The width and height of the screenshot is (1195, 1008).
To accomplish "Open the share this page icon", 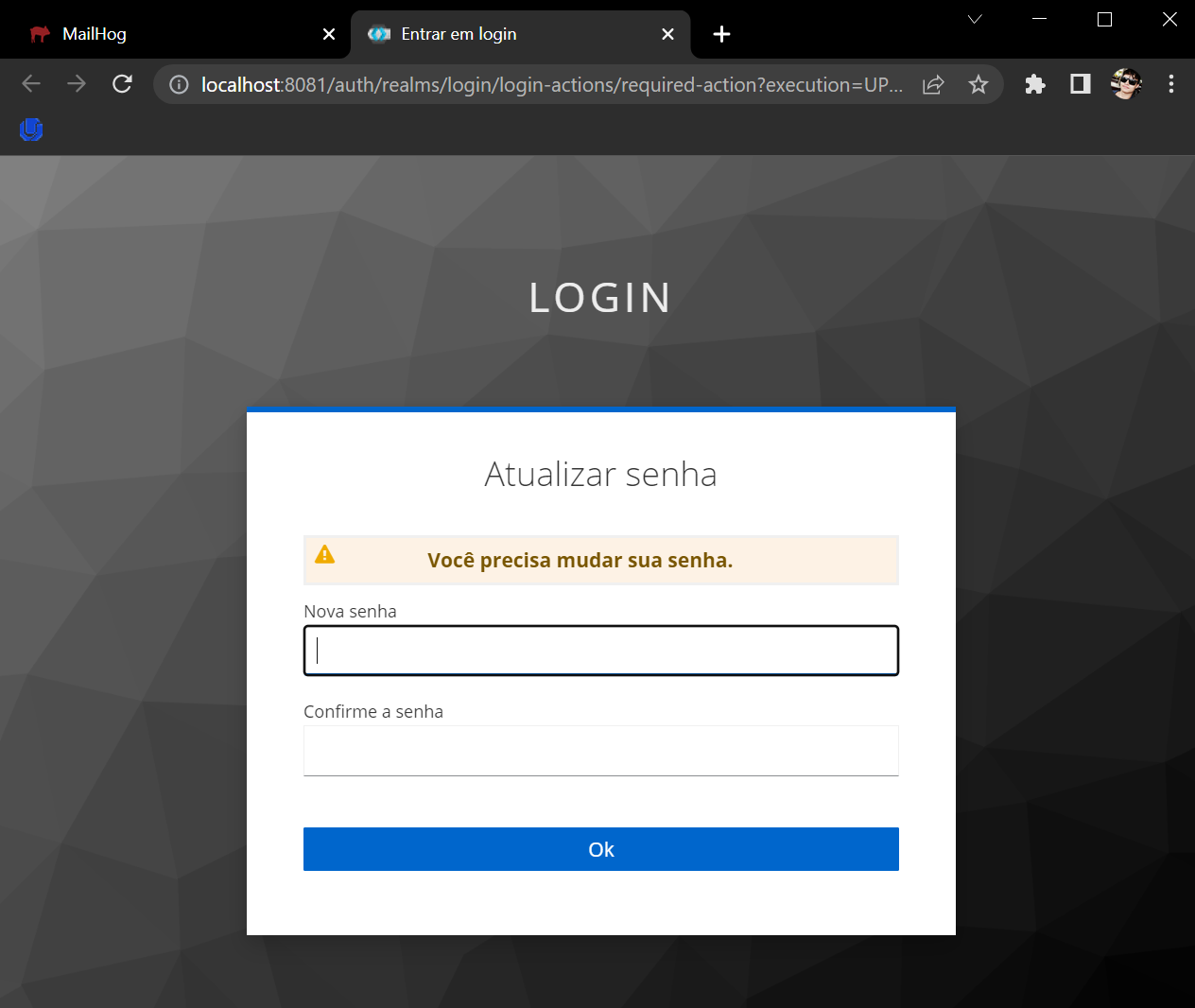I will coord(933,84).
